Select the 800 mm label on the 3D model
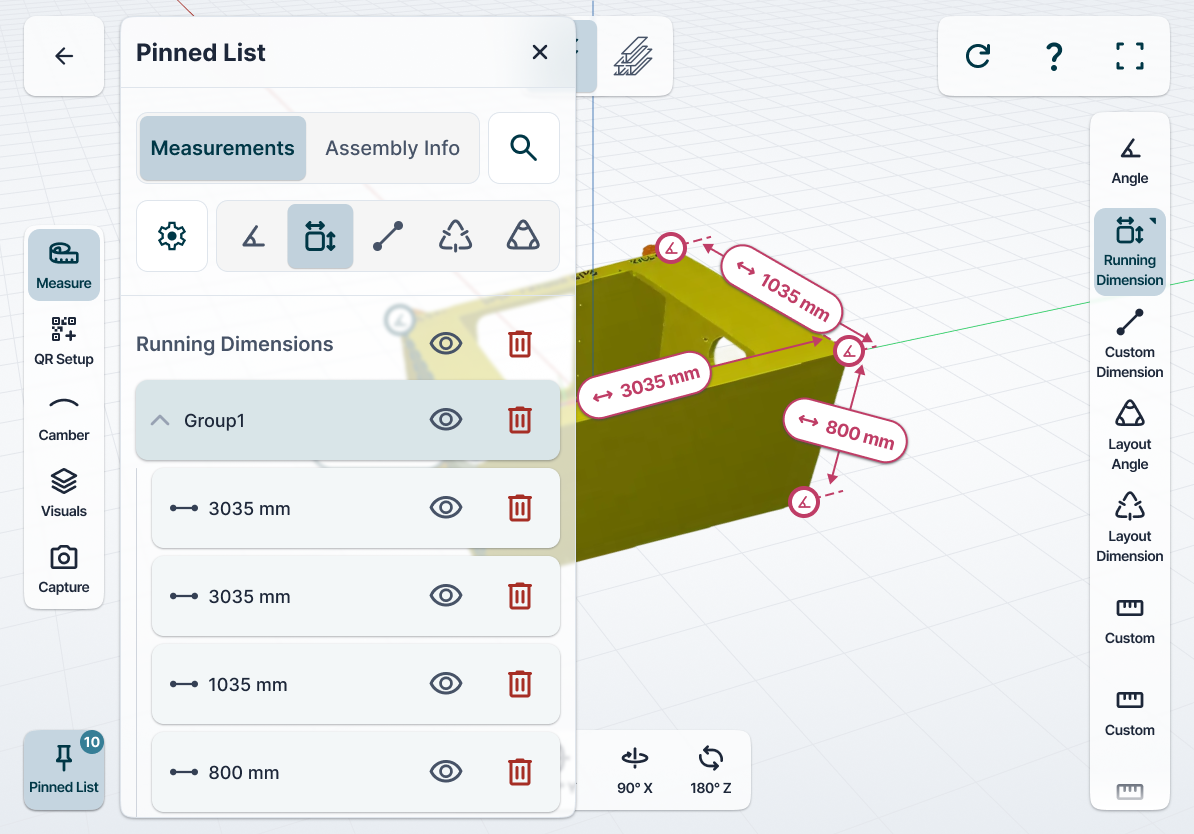This screenshot has height=834, width=1194. coord(845,430)
